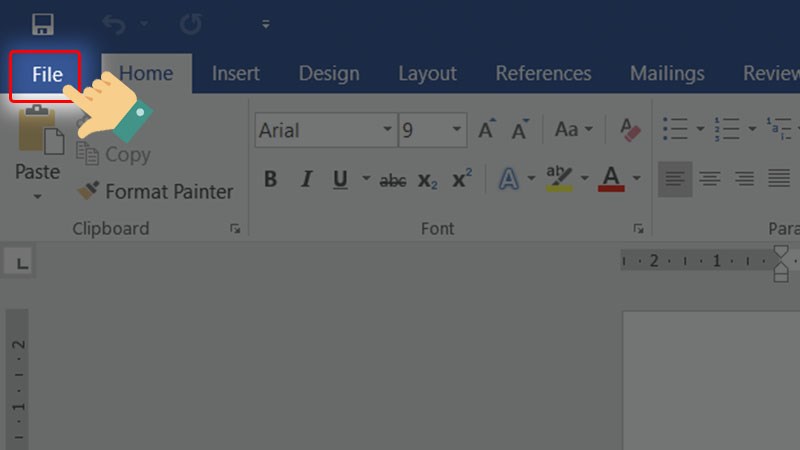
Task: Click the Clear All Formatting eraser icon
Action: [x=630, y=129]
